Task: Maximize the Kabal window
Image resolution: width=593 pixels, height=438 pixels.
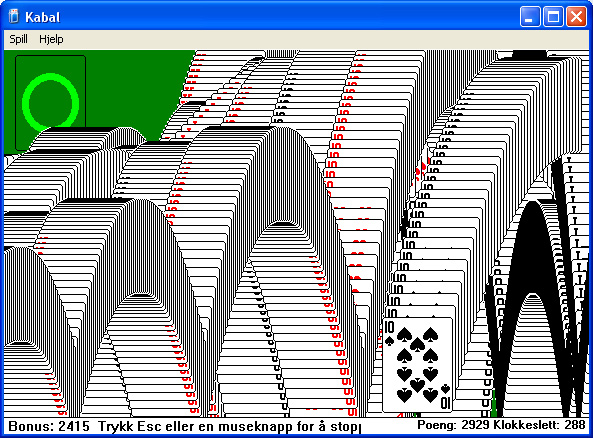Action: click(553, 17)
